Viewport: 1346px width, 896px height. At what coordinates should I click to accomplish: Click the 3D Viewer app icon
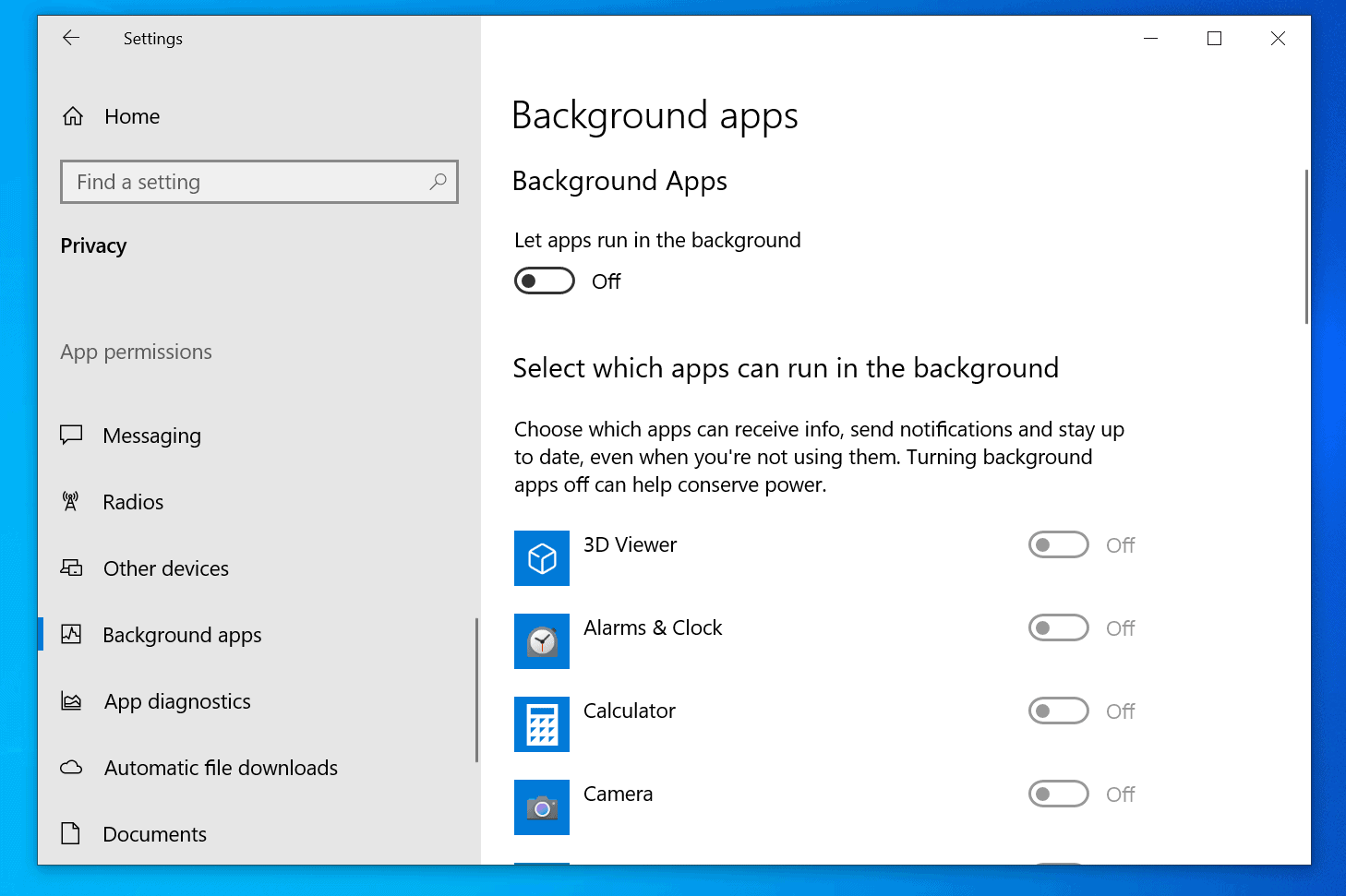tap(542, 558)
